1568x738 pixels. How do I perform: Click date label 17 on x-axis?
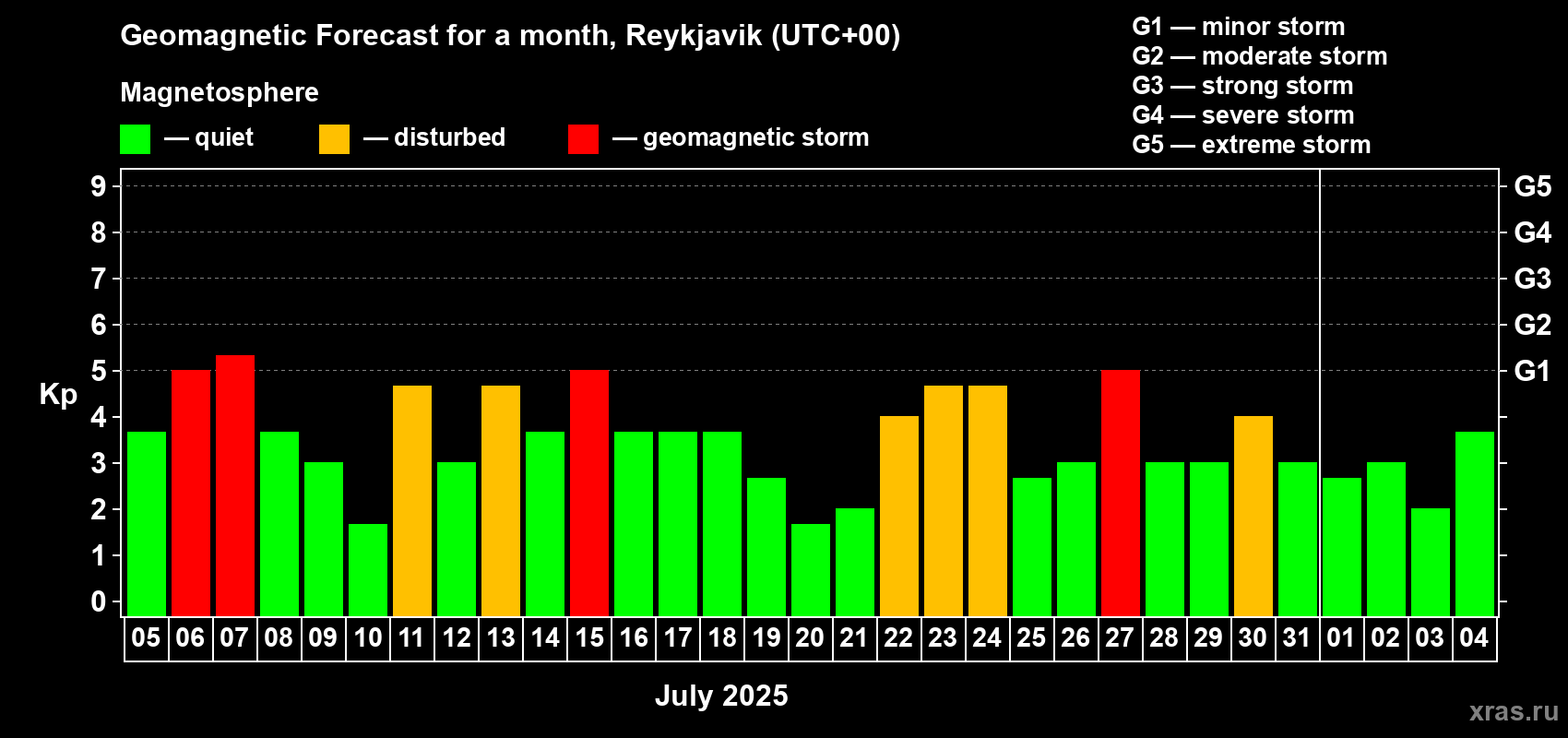(678, 637)
